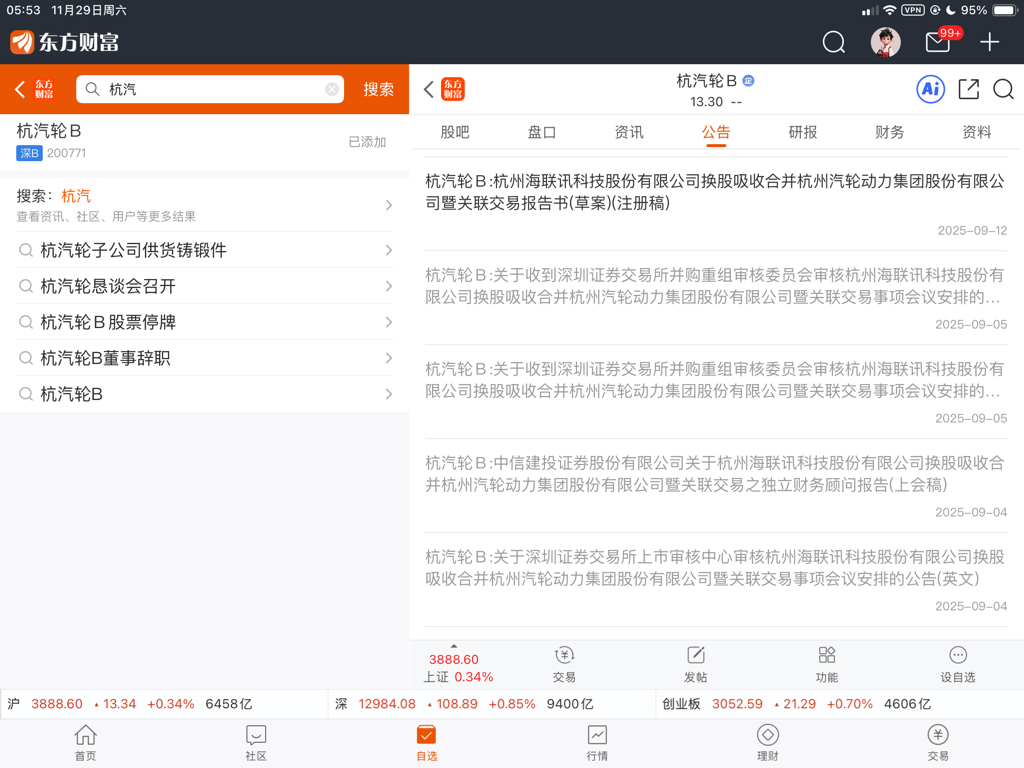Tap the stock title 杭汽轮B 13.30
1024x768 pixels.
716,90
